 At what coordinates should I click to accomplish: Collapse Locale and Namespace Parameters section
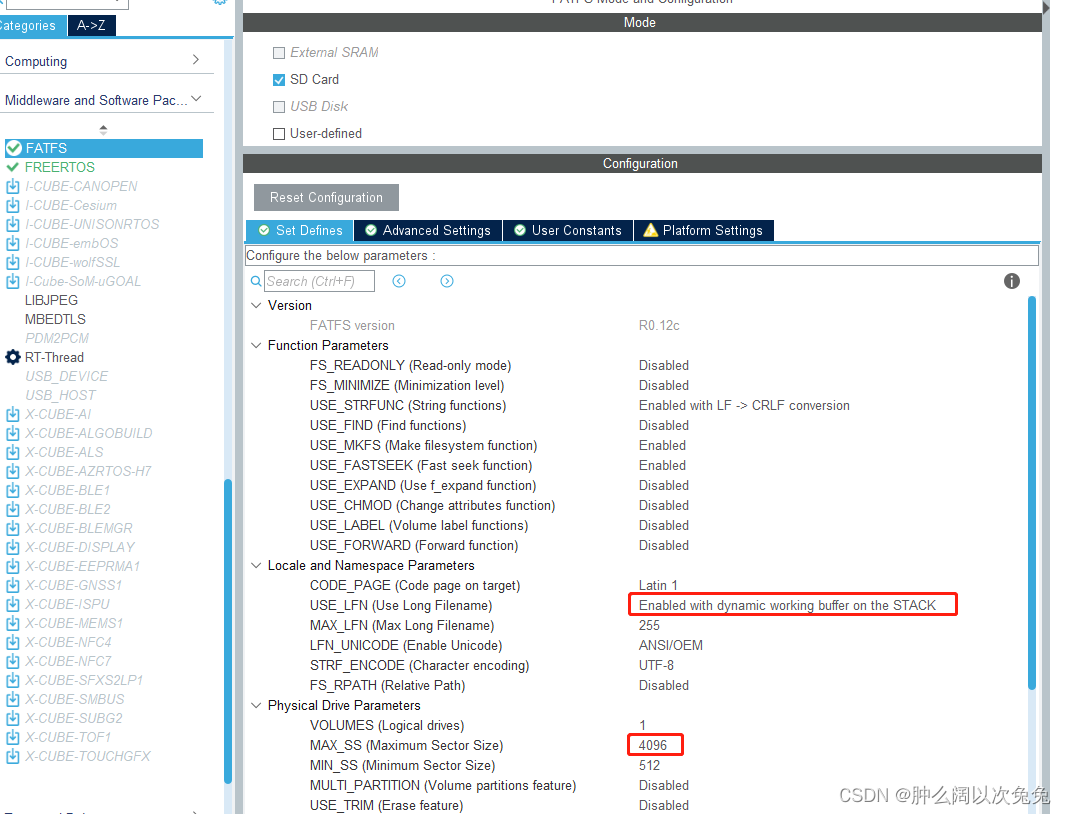pyautogui.click(x=256, y=565)
